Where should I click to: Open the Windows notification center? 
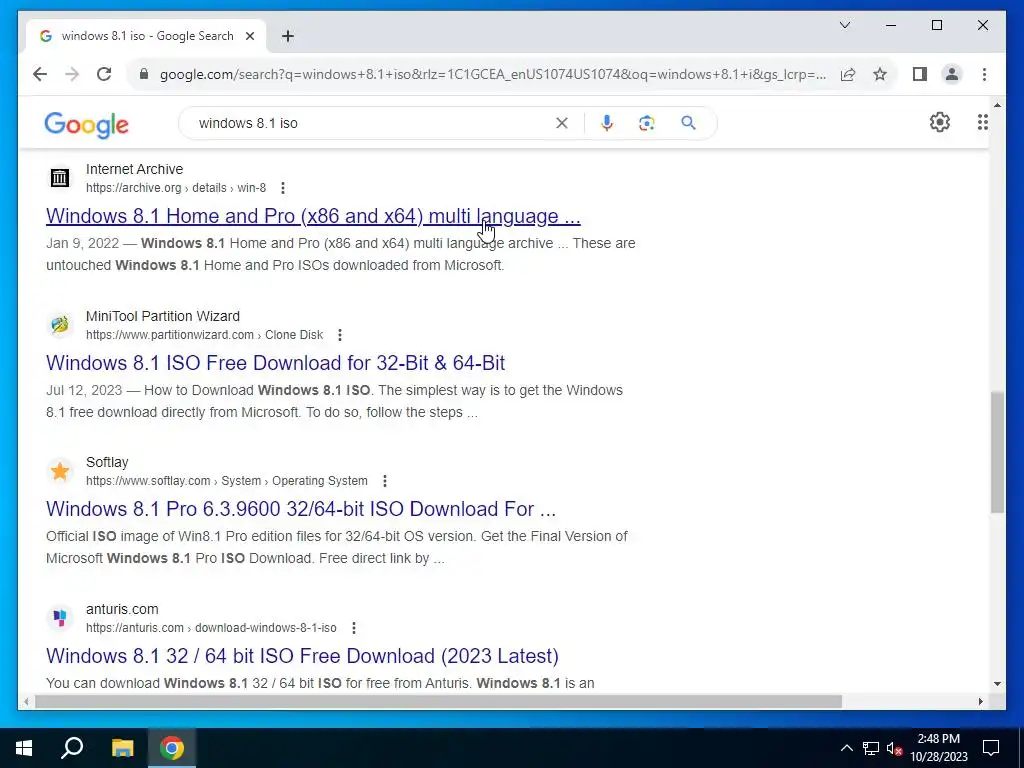pos(991,748)
